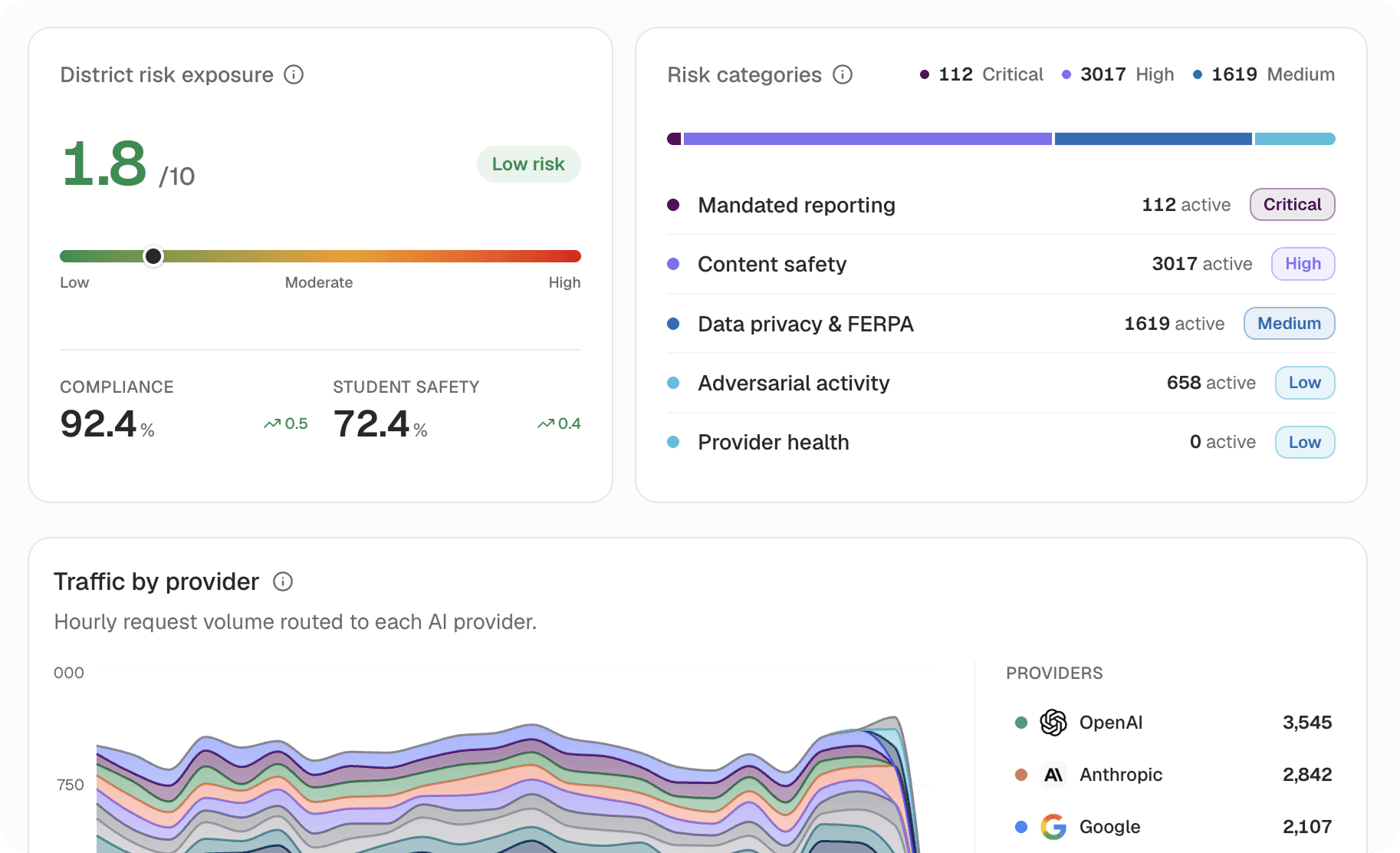Click the Anthropic logo icon
This screenshot has height=853, width=1400.
pyautogui.click(x=1053, y=775)
